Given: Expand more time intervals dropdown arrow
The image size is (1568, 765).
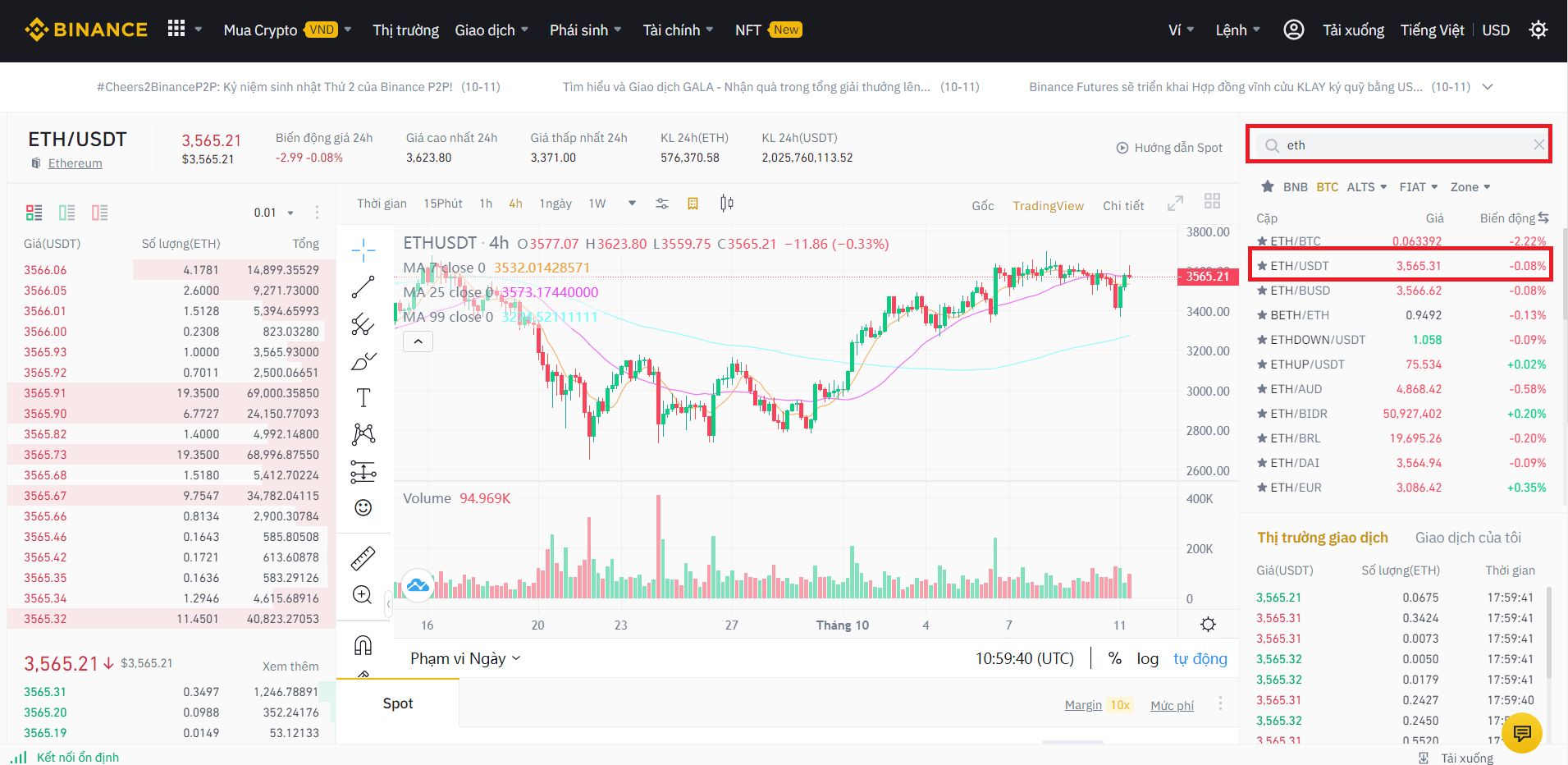Looking at the screenshot, I should (x=632, y=204).
